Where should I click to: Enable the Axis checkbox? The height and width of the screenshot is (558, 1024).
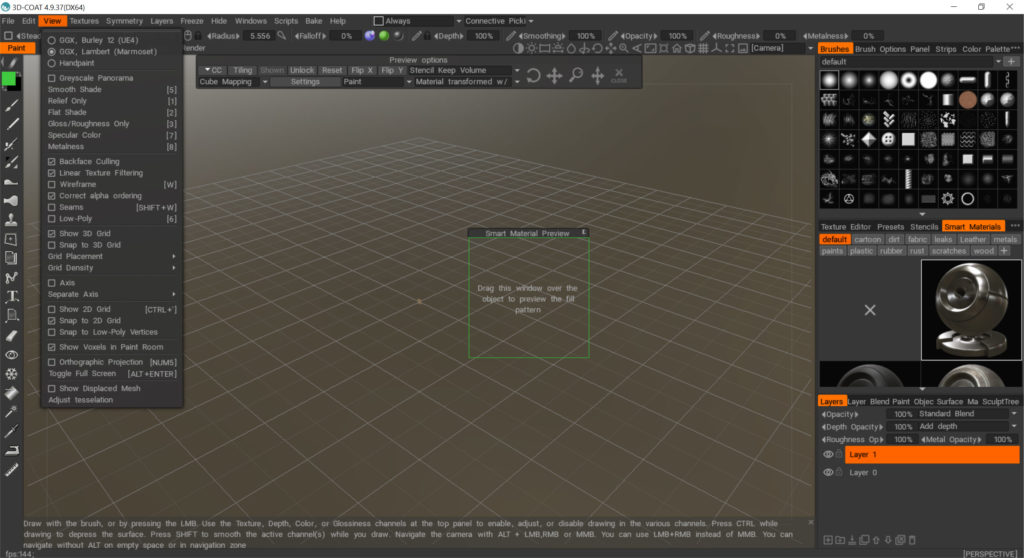(x=52, y=283)
